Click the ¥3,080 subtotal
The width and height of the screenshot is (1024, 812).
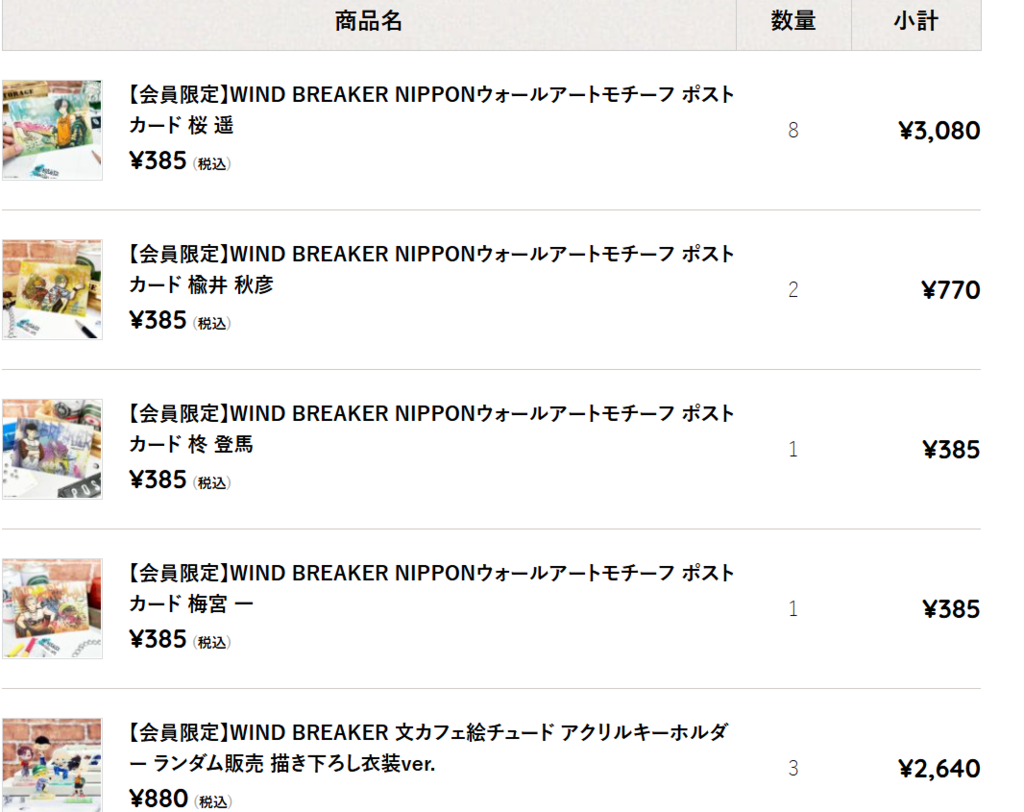tap(939, 131)
